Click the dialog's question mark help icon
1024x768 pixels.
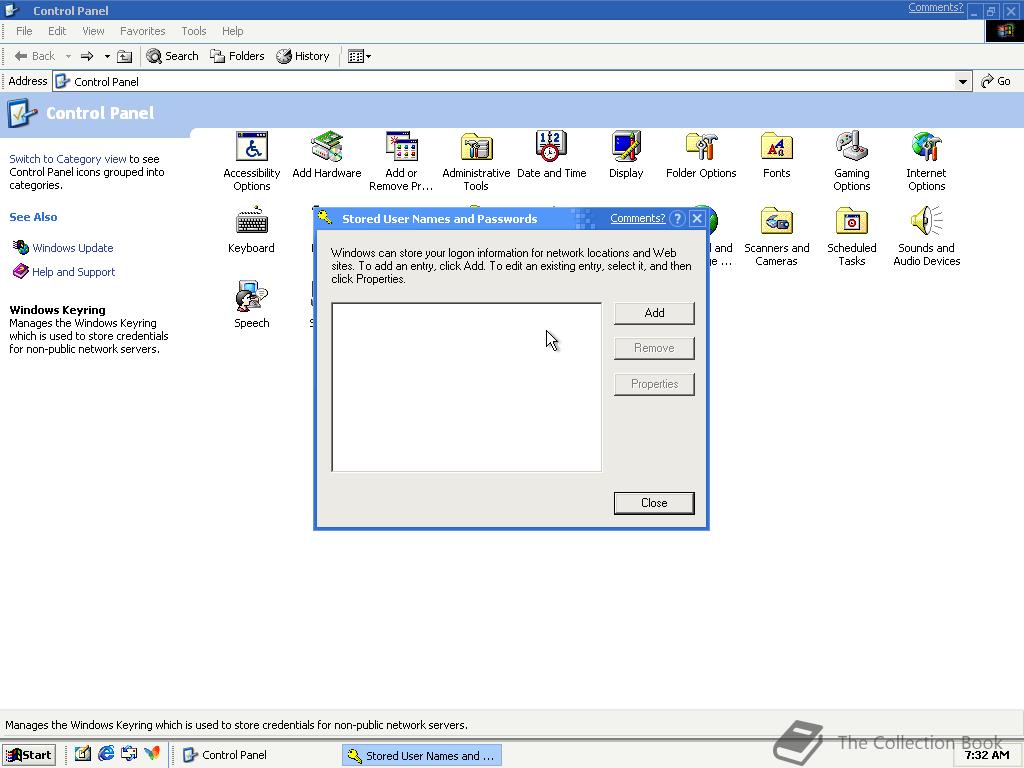677,219
